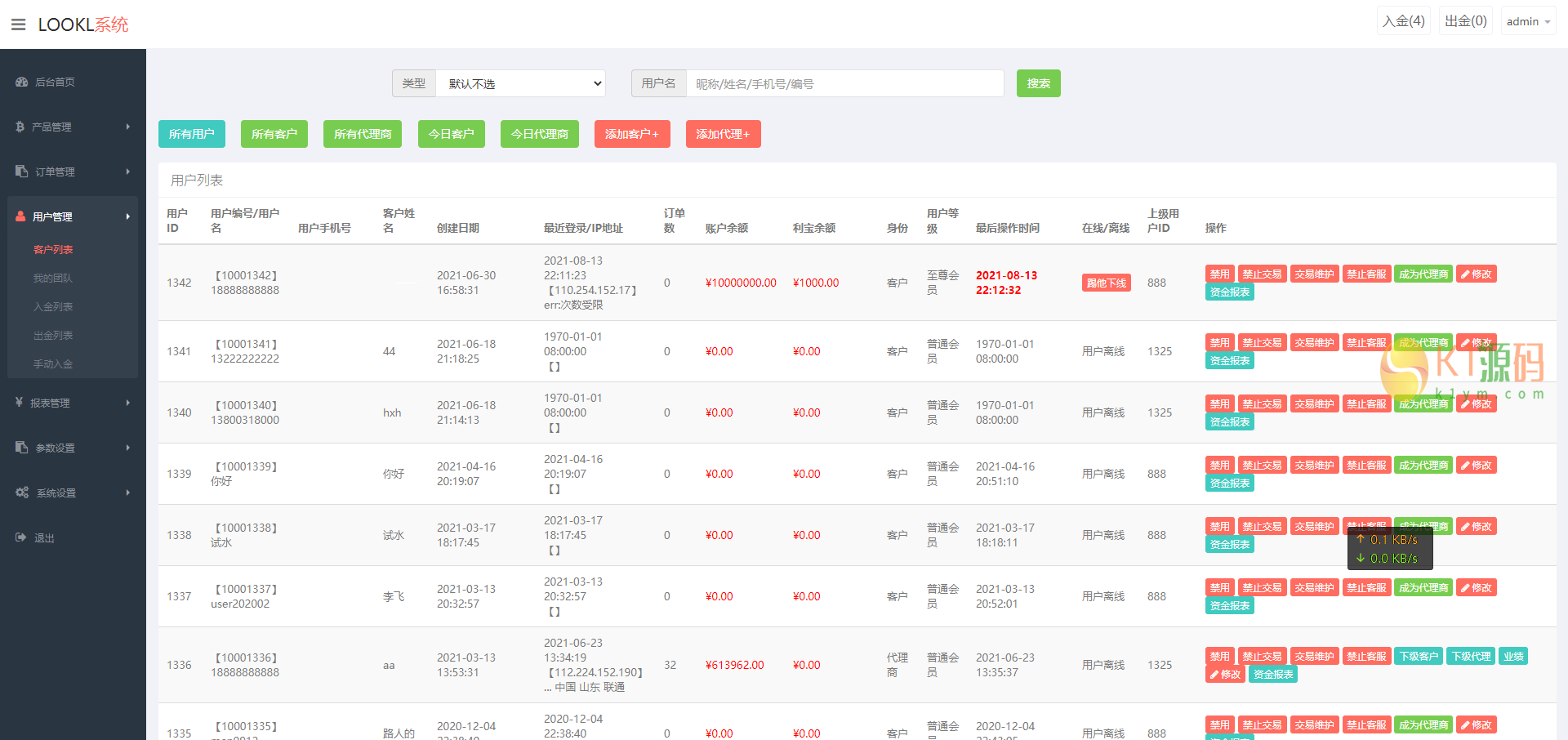Viewport: 1568px width, 740px height.
Task: Click 禁止交易 for user 1337
Action: [x=1262, y=588]
